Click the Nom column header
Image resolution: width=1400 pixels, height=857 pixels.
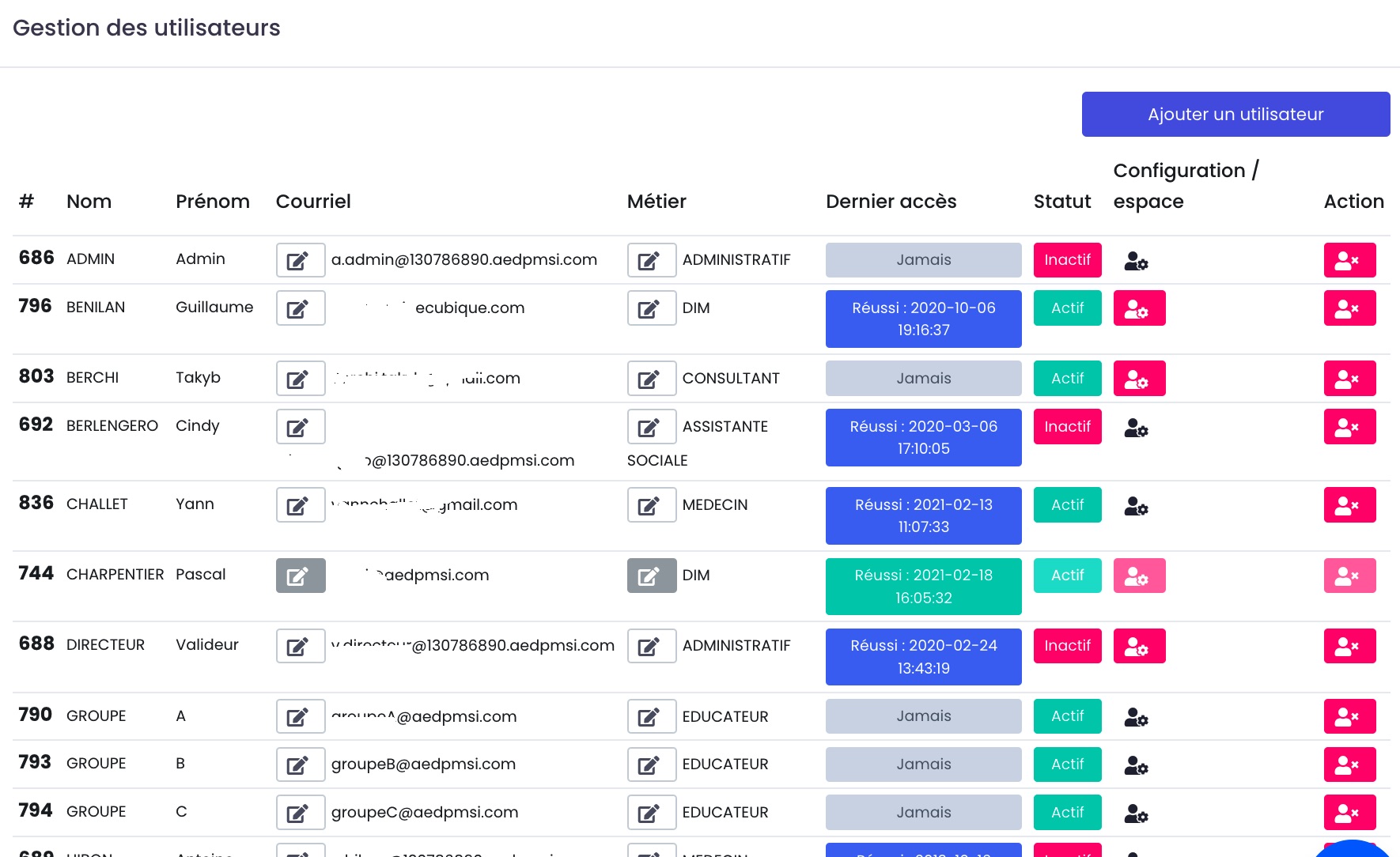pyautogui.click(x=89, y=202)
